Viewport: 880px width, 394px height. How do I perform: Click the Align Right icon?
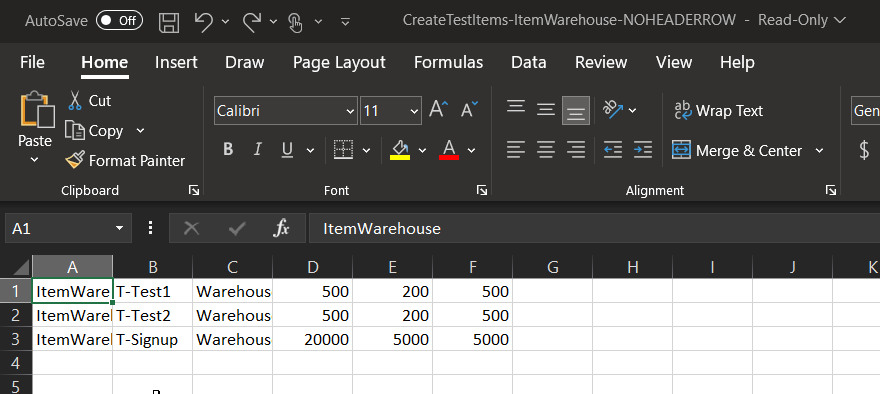[x=576, y=150]
